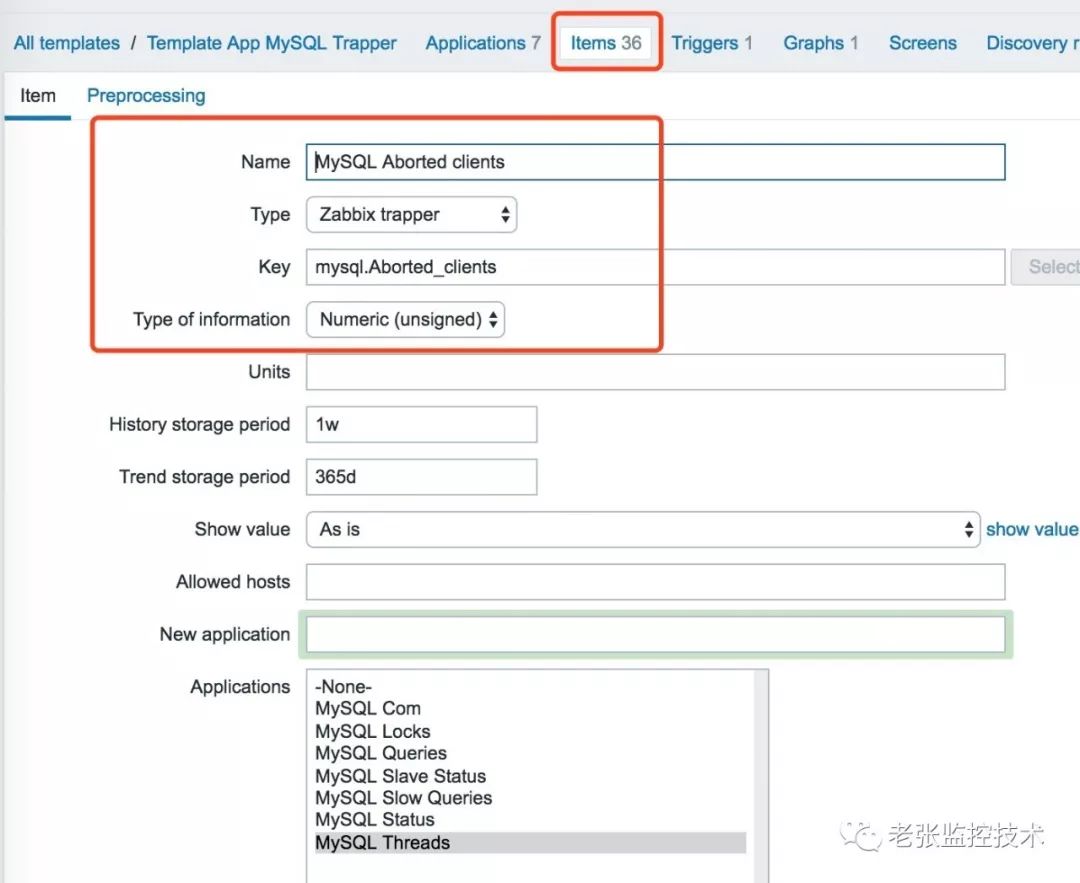Switch to the Preprocessing sub-tab
This screenshot has width=1080, height=883.
pos(146,95)
